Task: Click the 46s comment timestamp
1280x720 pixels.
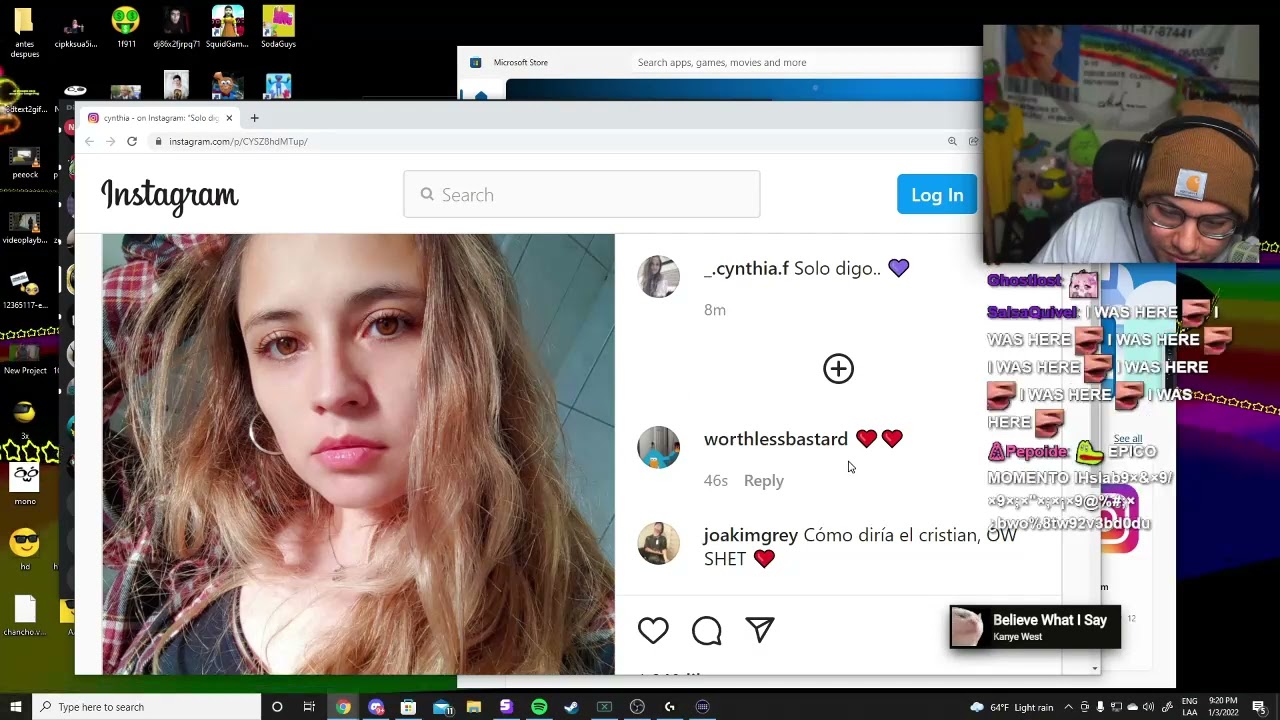Action: (x=716, y=481)
